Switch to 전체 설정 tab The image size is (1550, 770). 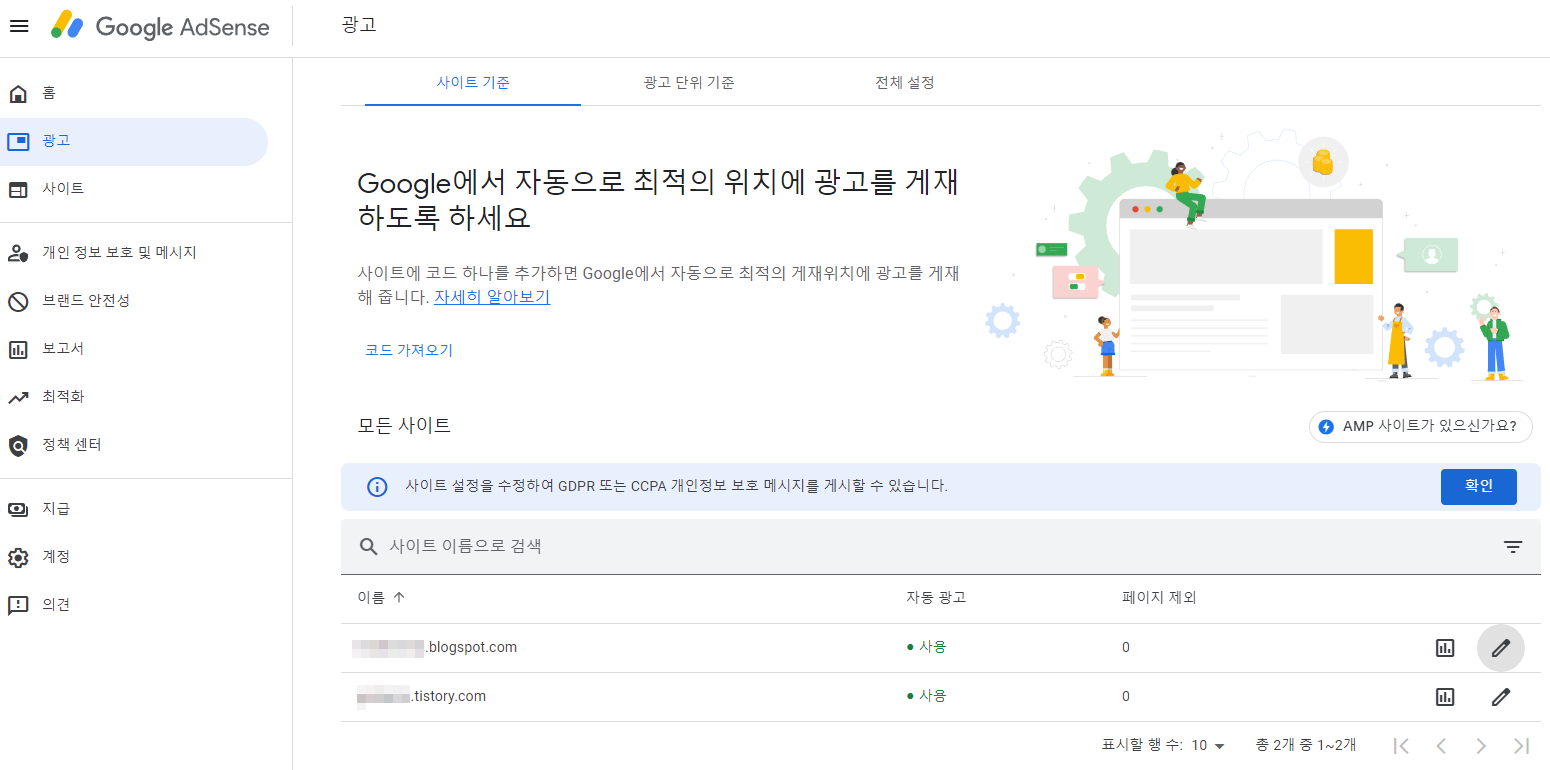click(x=905, y=83)
